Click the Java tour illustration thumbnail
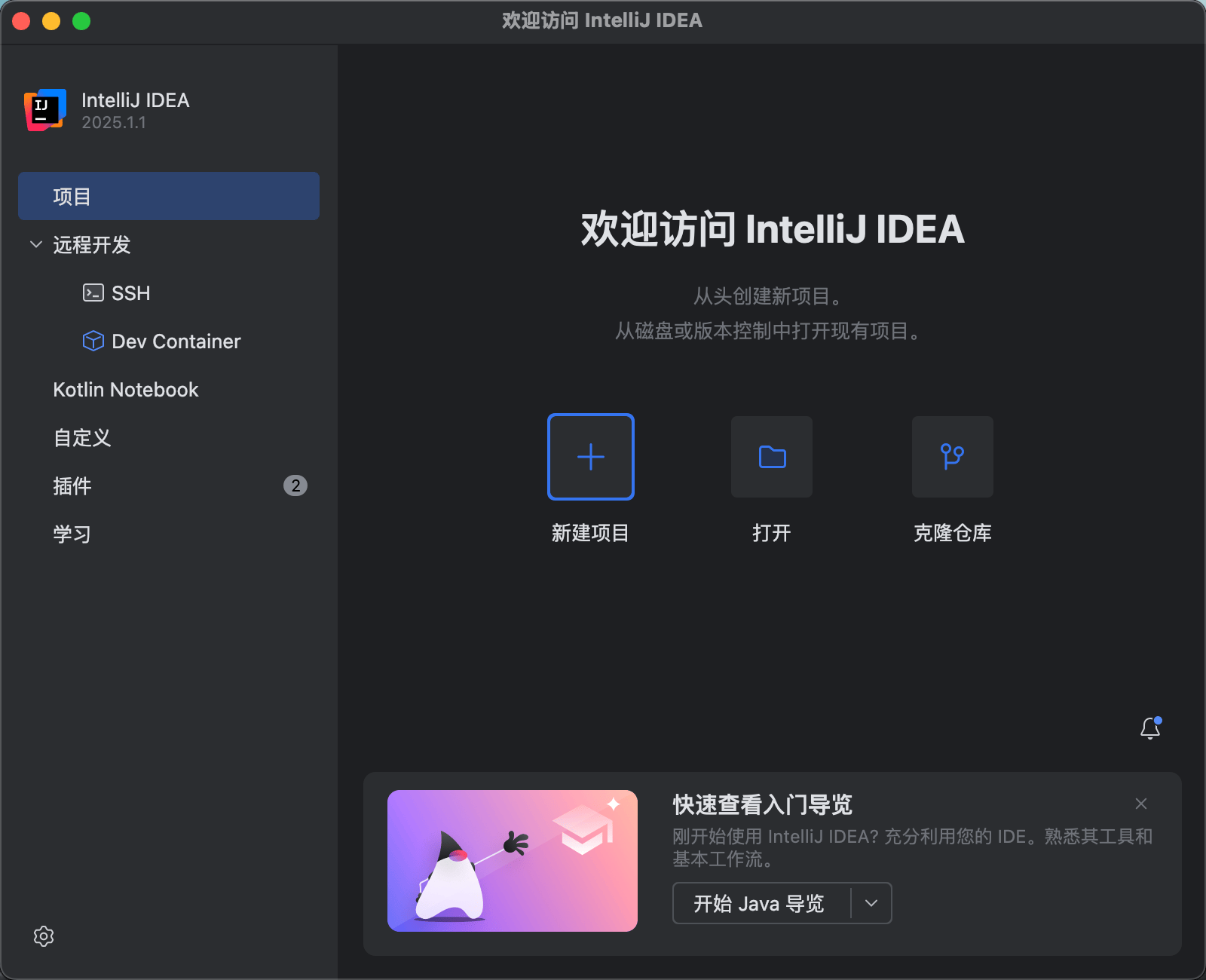 (x=513, y=860)
